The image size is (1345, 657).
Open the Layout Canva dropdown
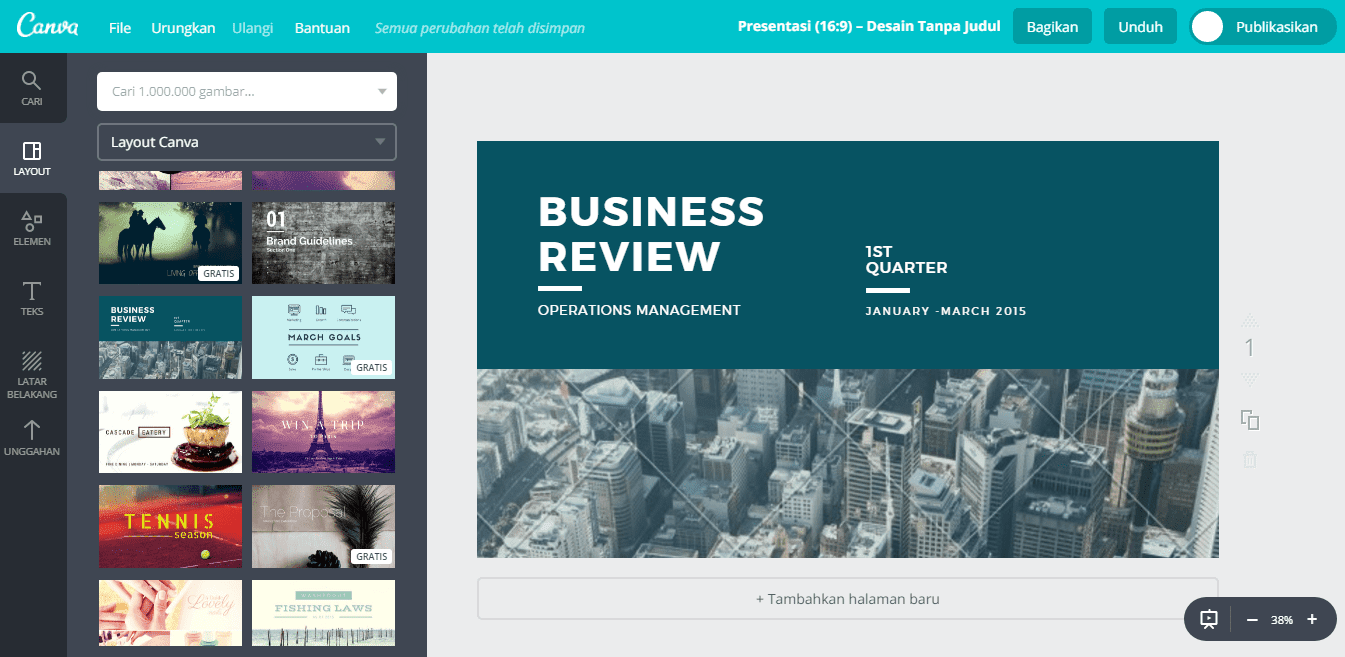tap(246, 142)
